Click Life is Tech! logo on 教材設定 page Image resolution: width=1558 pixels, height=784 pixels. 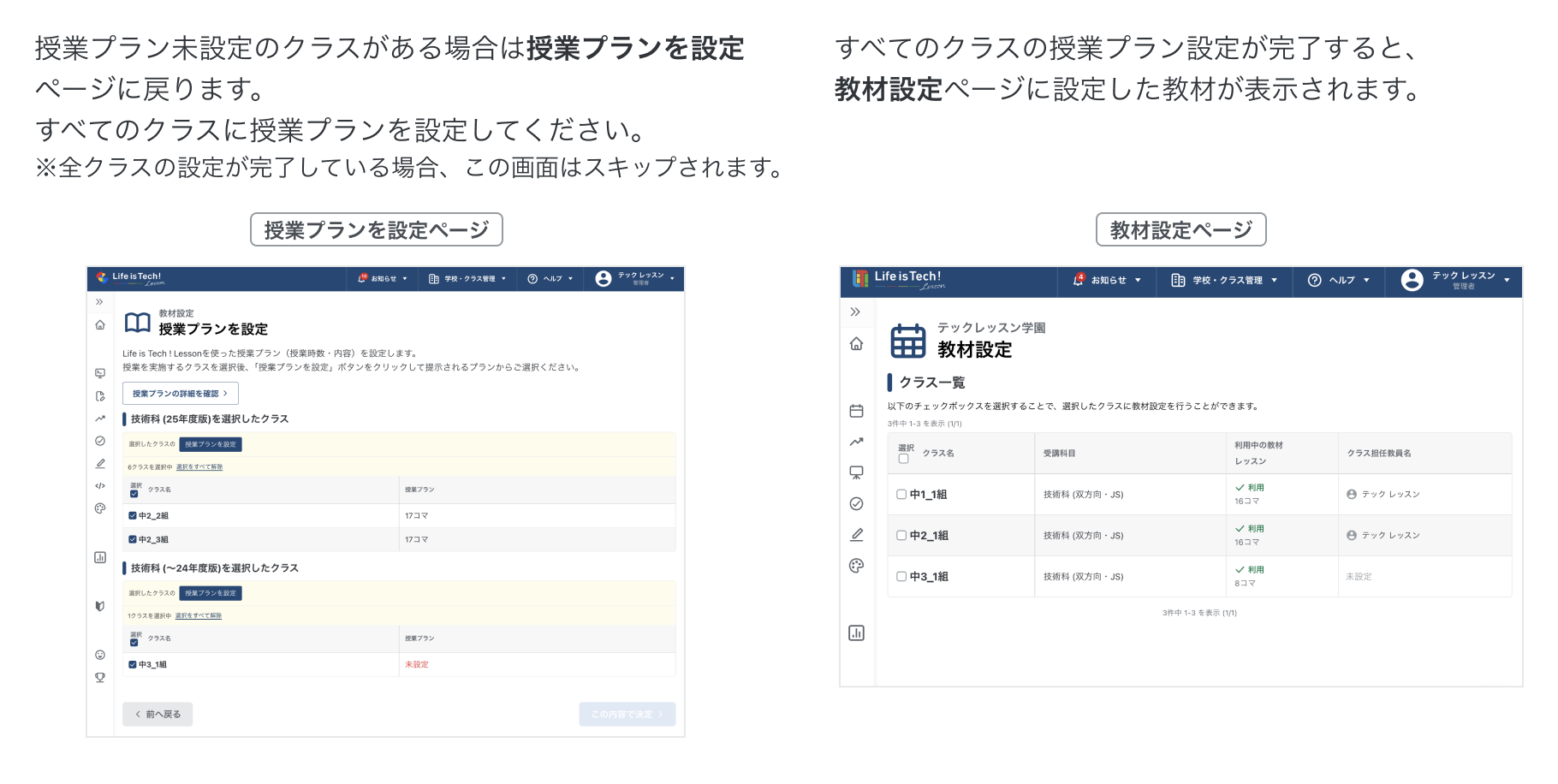(x=899, y=279)
